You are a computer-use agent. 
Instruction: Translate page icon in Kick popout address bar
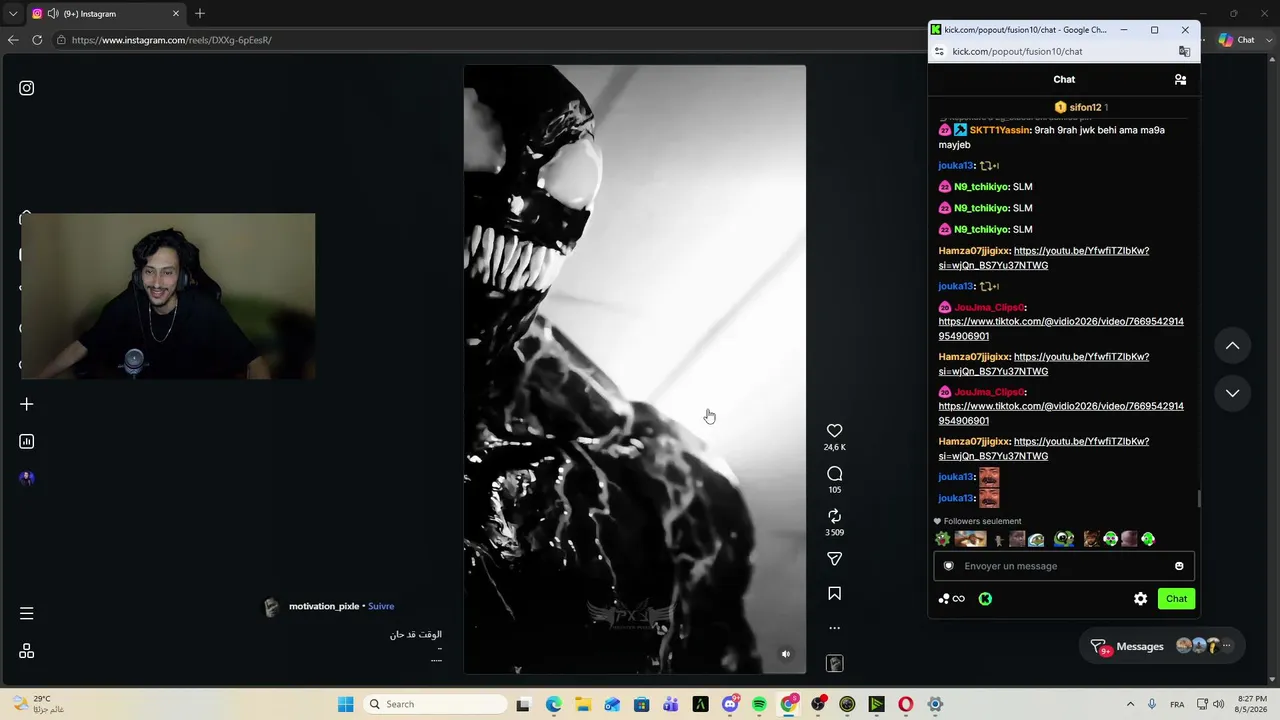tap(1185, 51)
